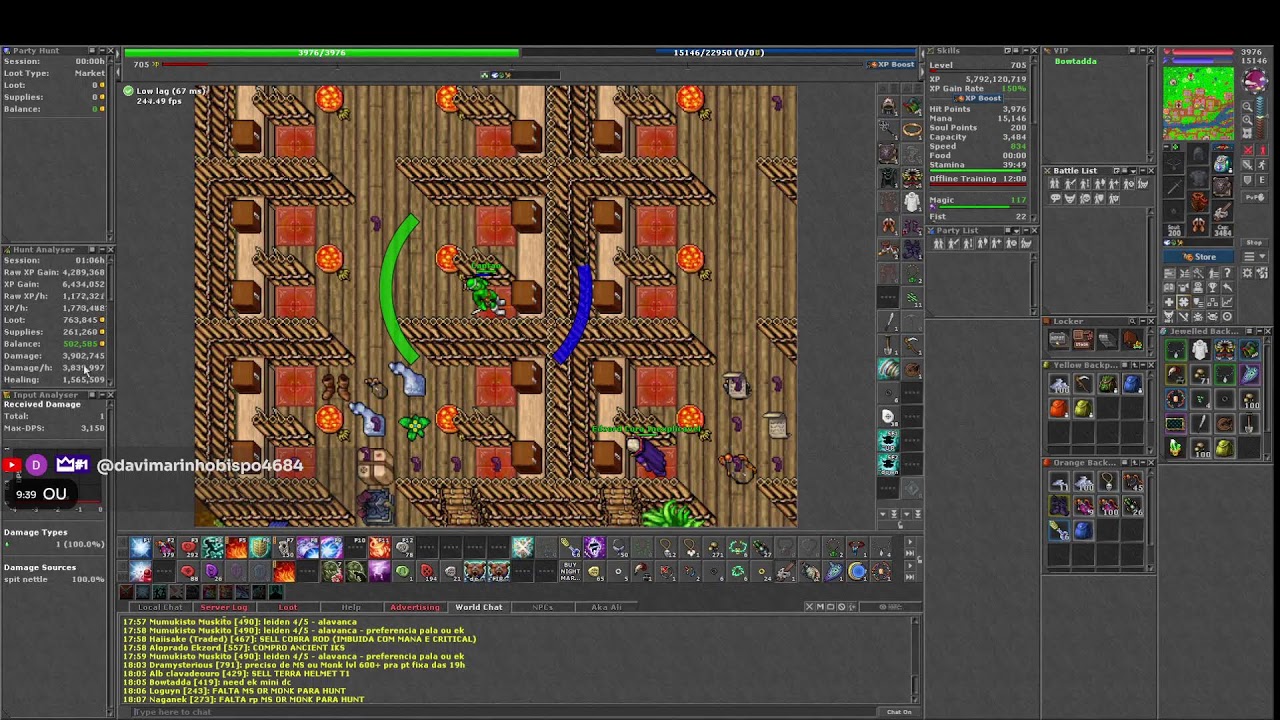Open the trophy icon below Store
Screen dimensions: 1280x720
click(x=1213, y=288)
